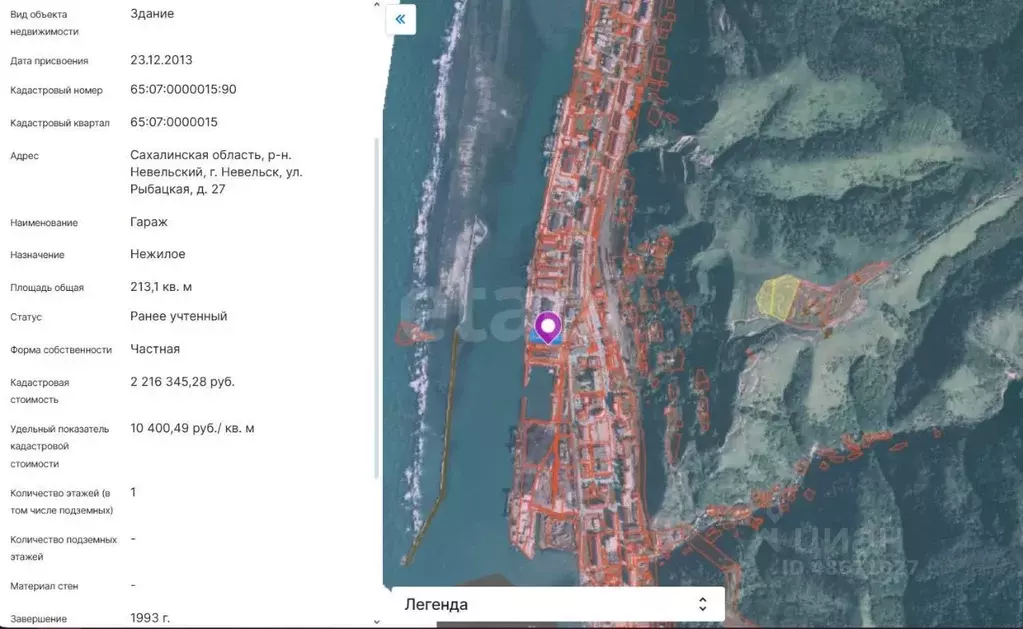Click the total area value 213,1 кв. м

point(161,287)
